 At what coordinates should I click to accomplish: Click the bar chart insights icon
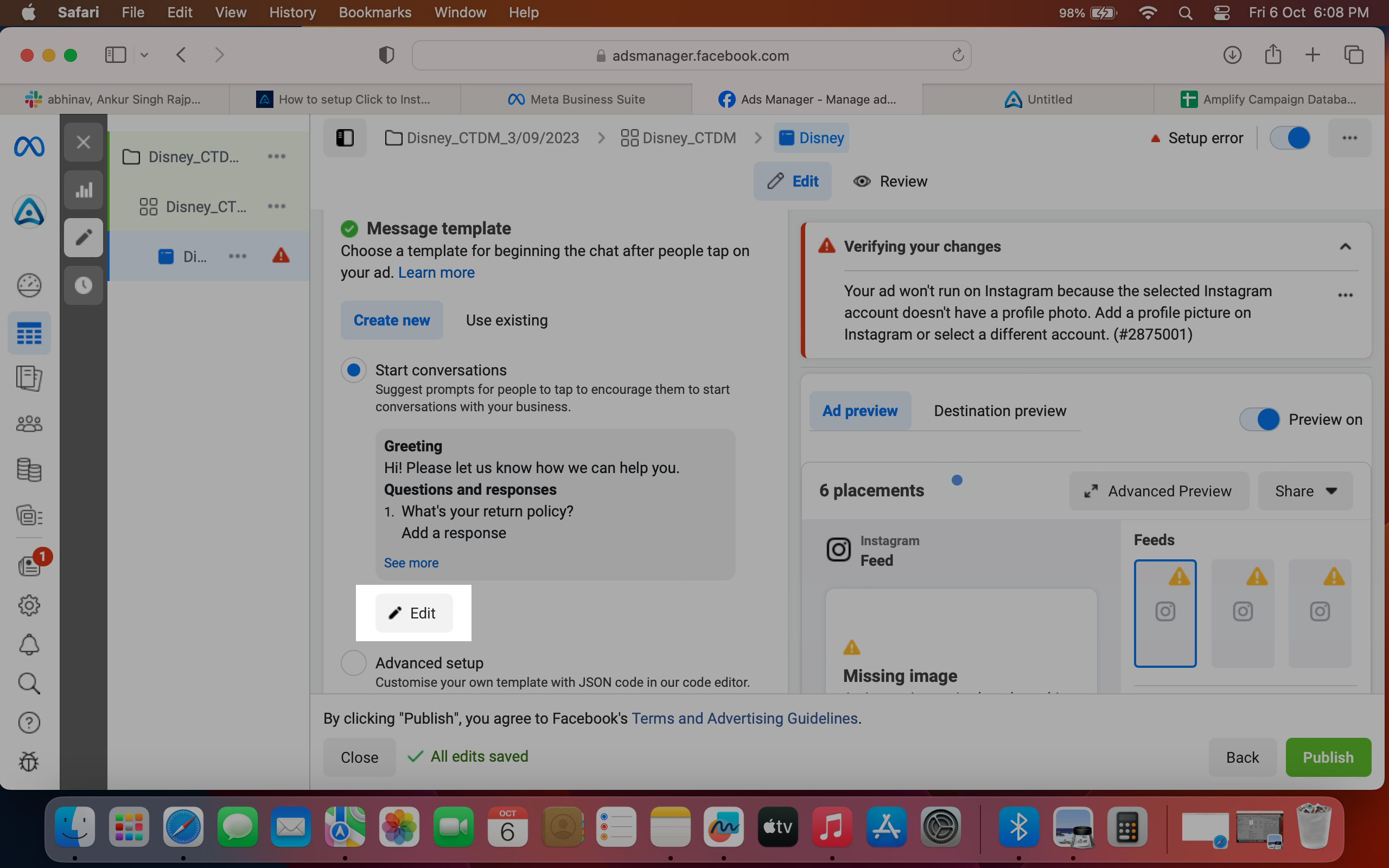pos(84,190)
